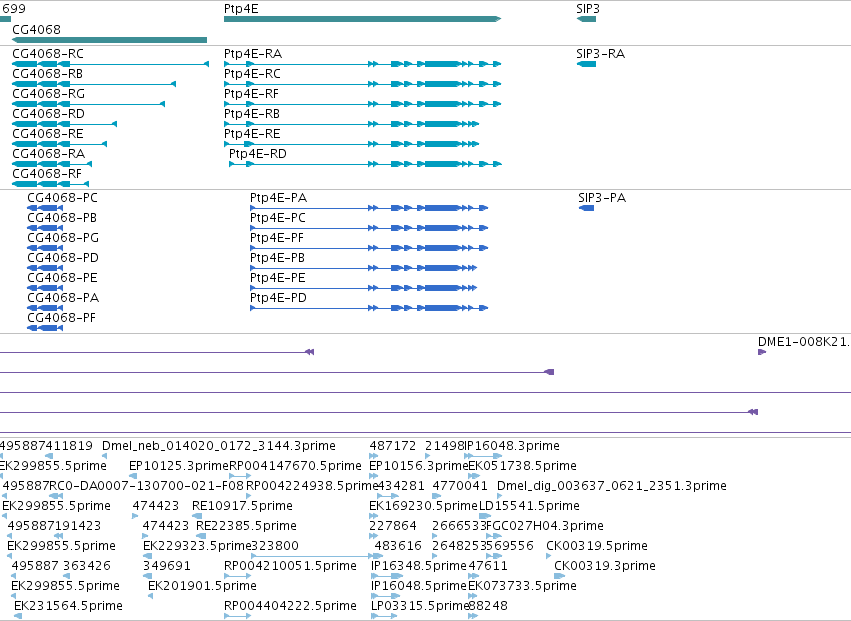The image size is (851, 621).
Task: Select the DME1-008K21 clone label
Action: tap(804, 342)
